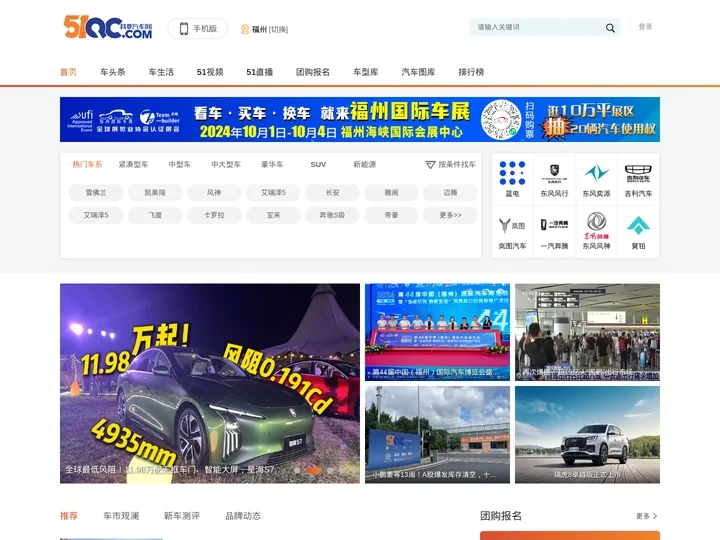This screenshot has width=720, height=540.
Task: Open 按条件找车 filter search
Action: tap(450, 164)
